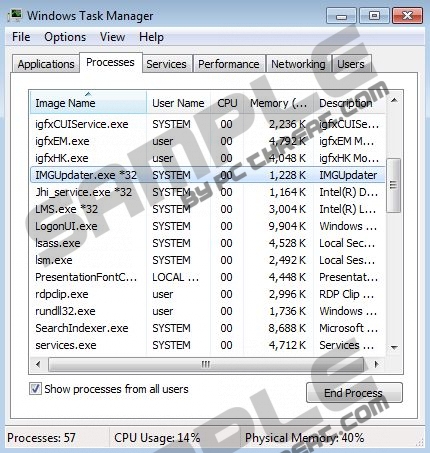Click the End Process button
This screenshot has width=430, height=453.
tap(354, 393)
